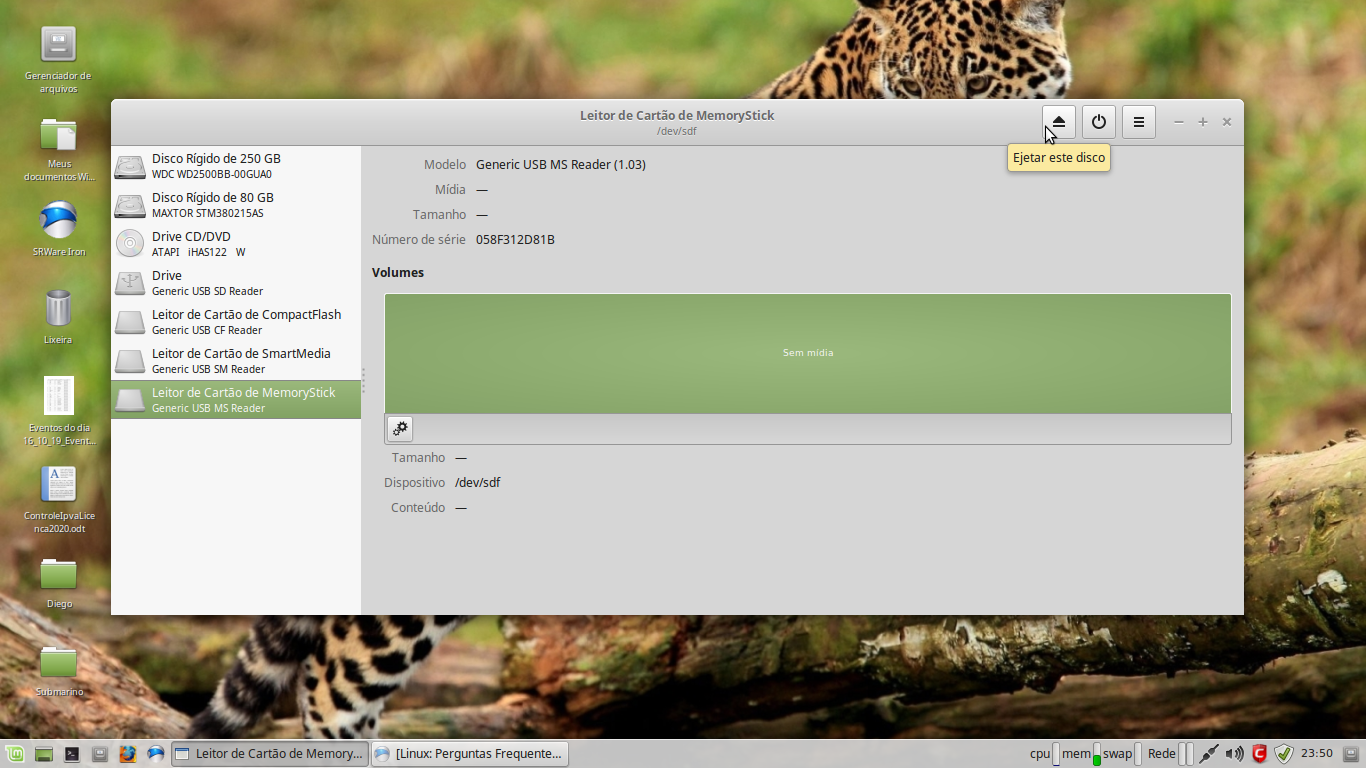Open the volume options gear button
The image size is (1366, 768).
click(x=400, y=429)
